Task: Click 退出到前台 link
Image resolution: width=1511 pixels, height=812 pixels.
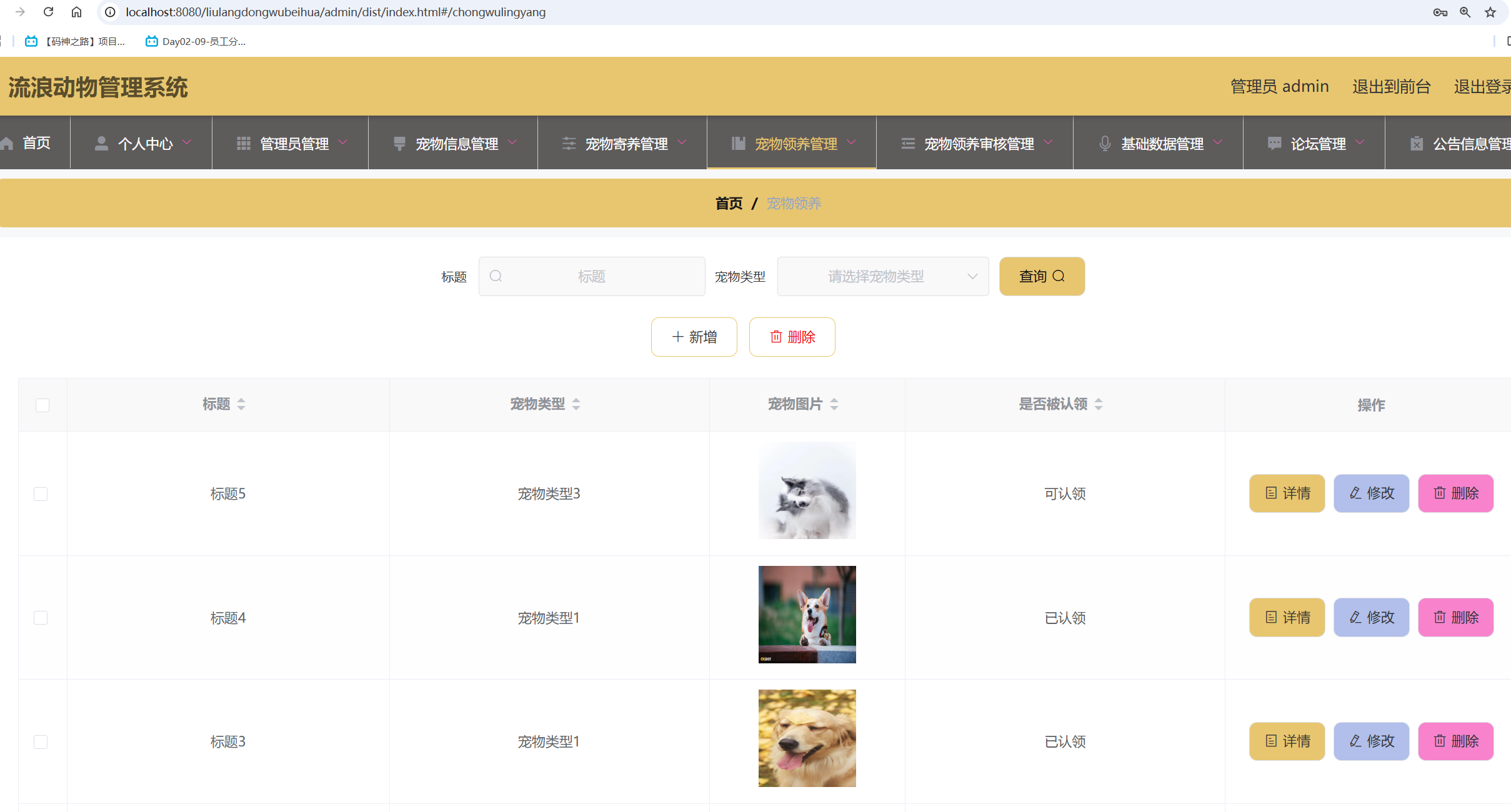Action: (x=1392, y=86)
